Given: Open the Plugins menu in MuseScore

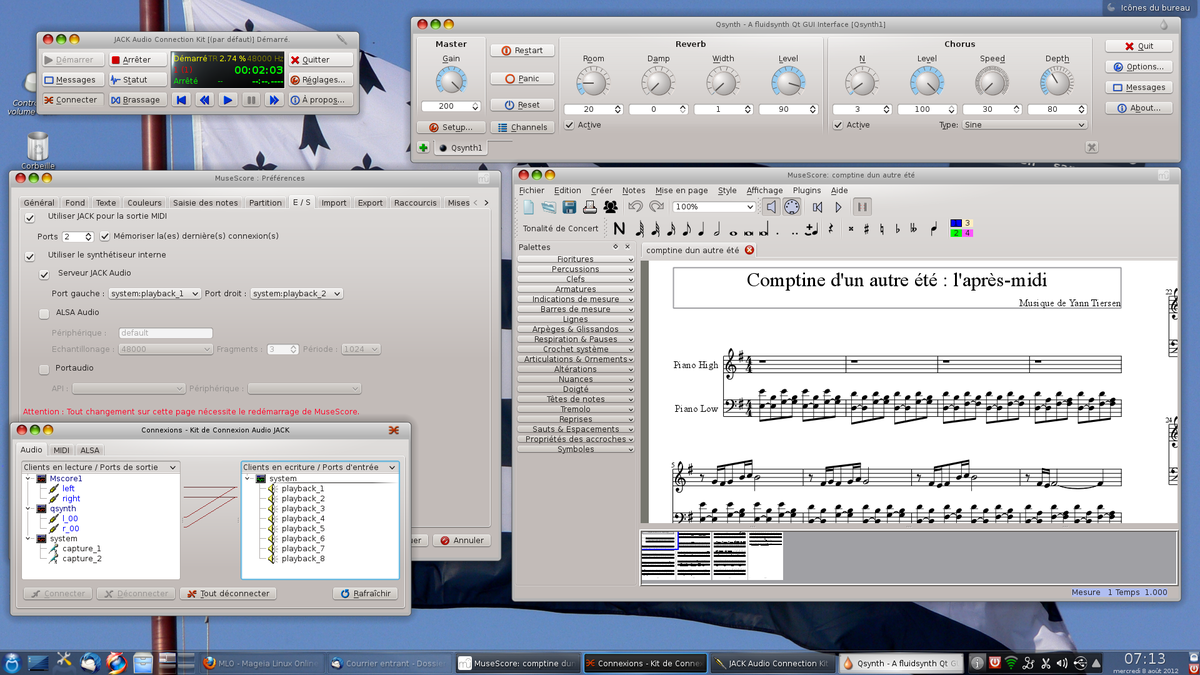Looking at the screenshot, I should (807, 190).
